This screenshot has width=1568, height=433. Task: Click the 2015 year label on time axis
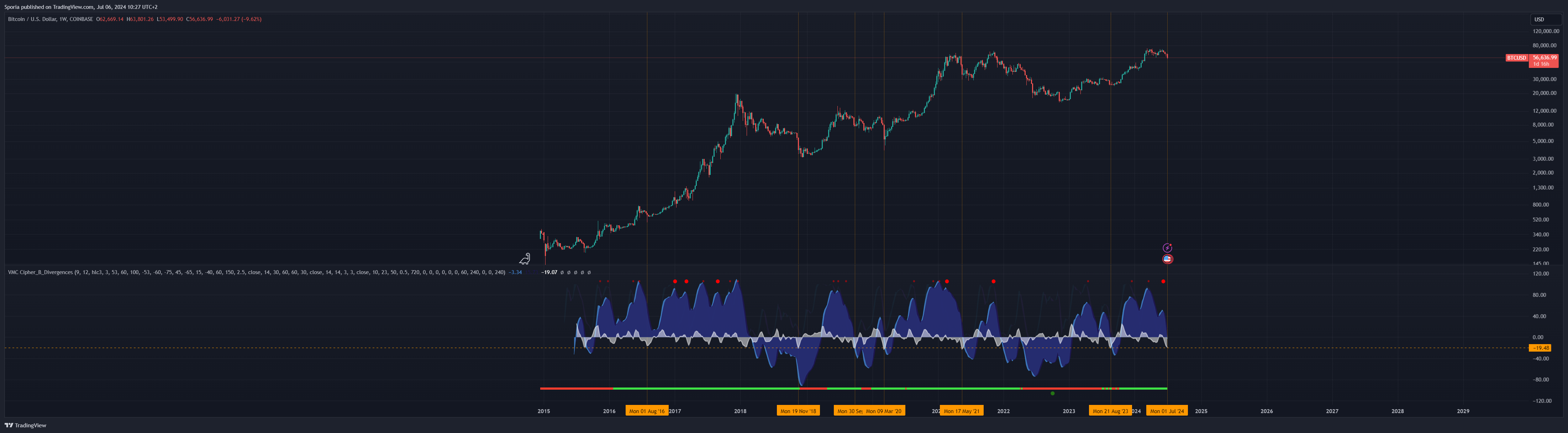coord(543,411)
